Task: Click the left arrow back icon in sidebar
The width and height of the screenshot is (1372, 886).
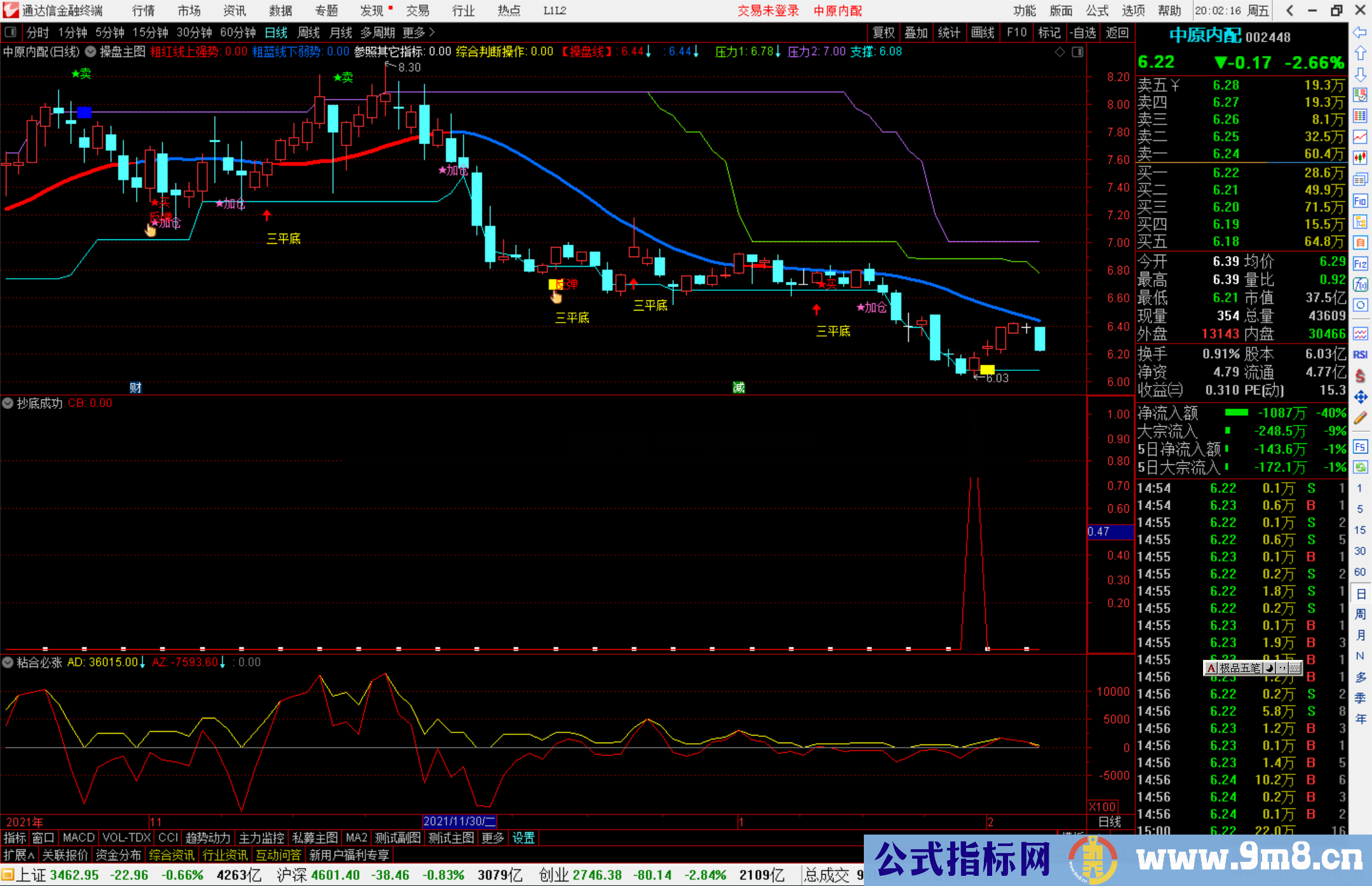Action: tap(1360, 32)
